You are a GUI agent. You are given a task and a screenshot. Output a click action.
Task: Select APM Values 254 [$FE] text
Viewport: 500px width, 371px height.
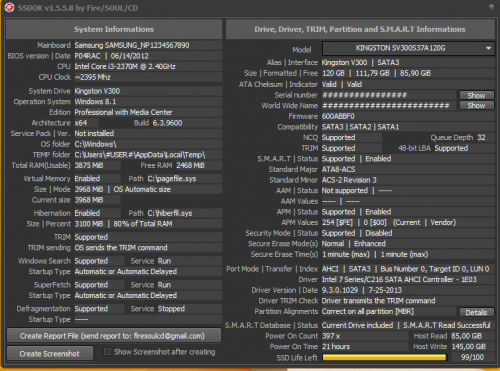(x=337, y=222)
